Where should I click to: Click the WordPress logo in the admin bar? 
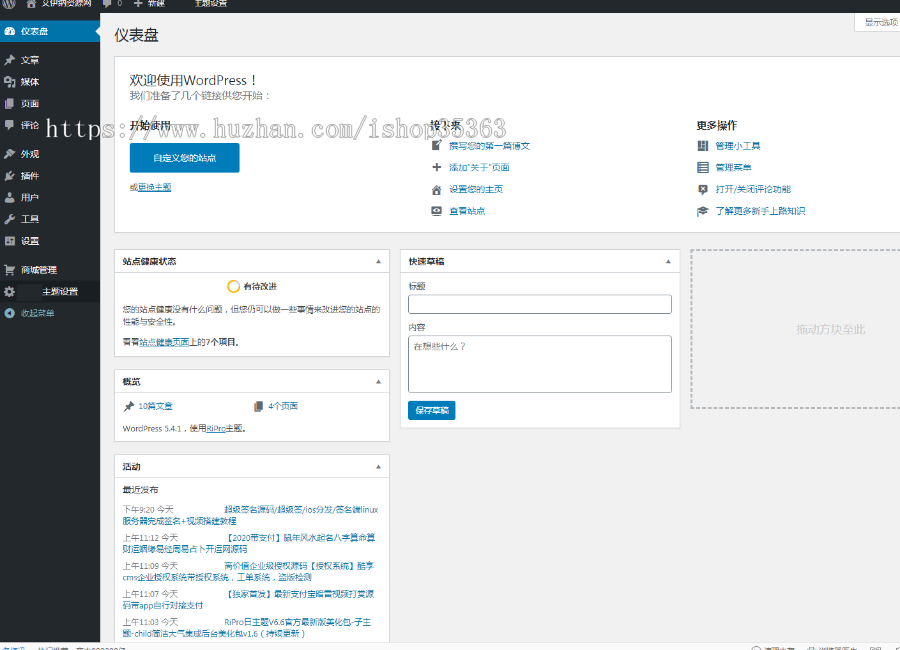point(8,4)
